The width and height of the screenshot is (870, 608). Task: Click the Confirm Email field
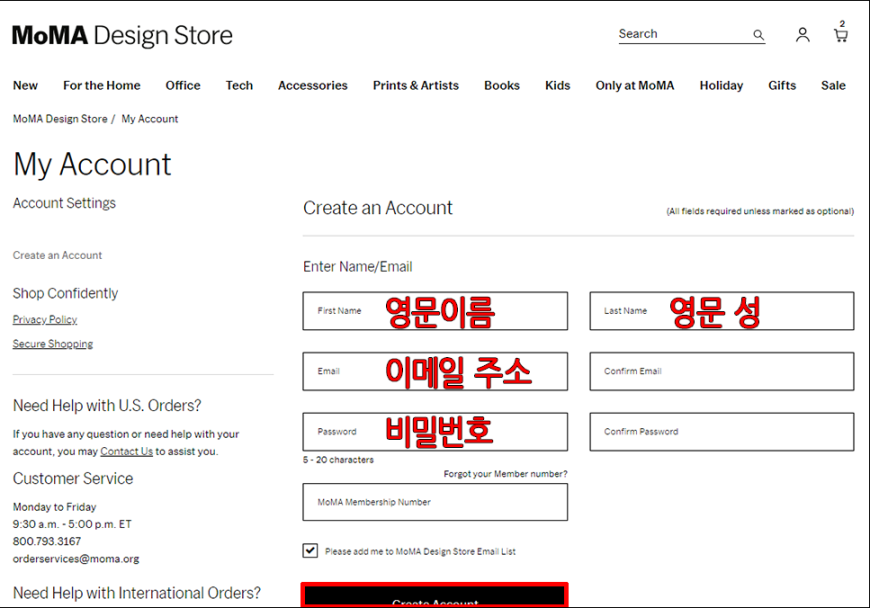(722, 371)
